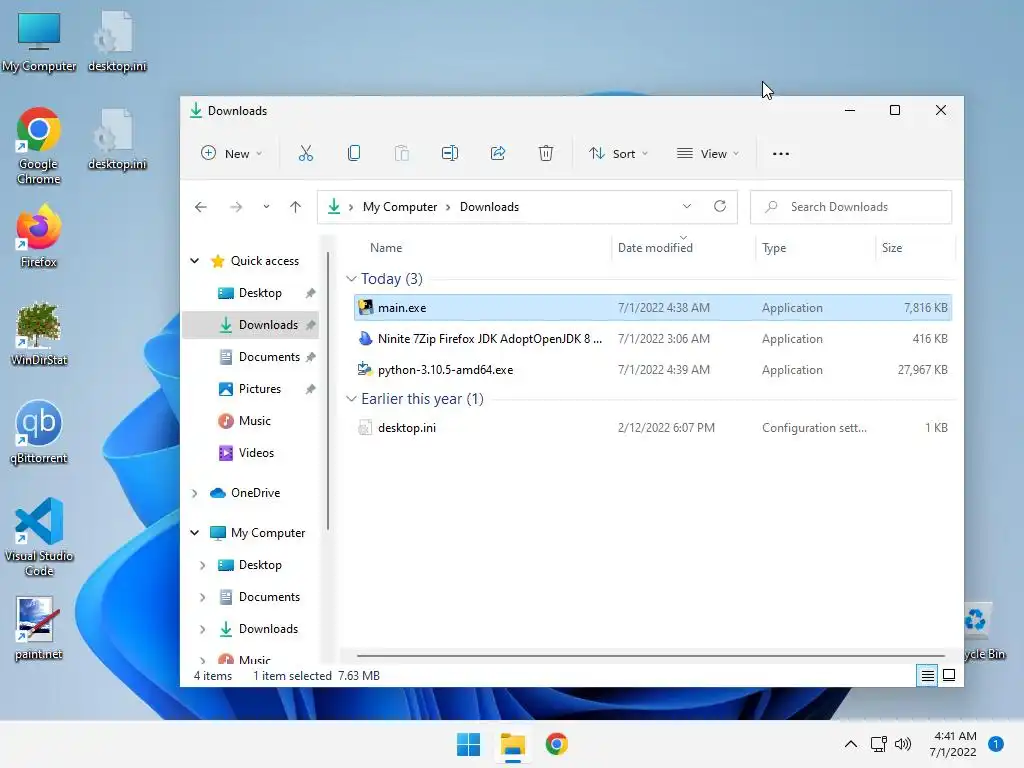Click Downloads breadcrumb in address bar

click(489, 207)
